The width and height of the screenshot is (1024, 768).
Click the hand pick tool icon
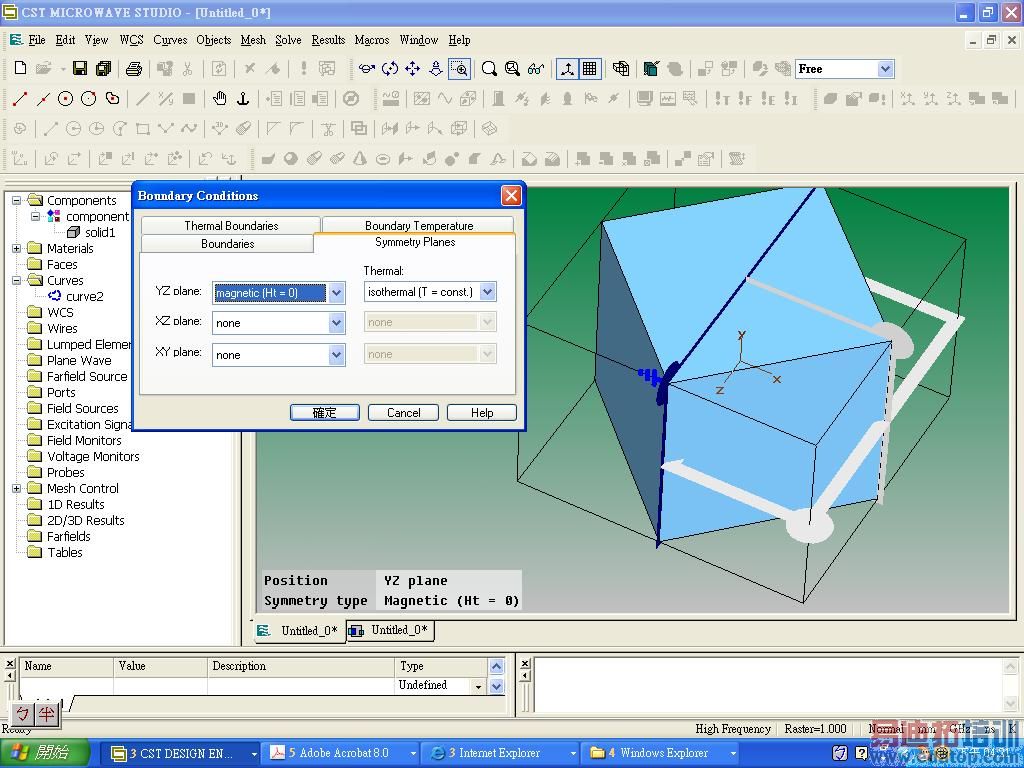[x=219, y=99]
